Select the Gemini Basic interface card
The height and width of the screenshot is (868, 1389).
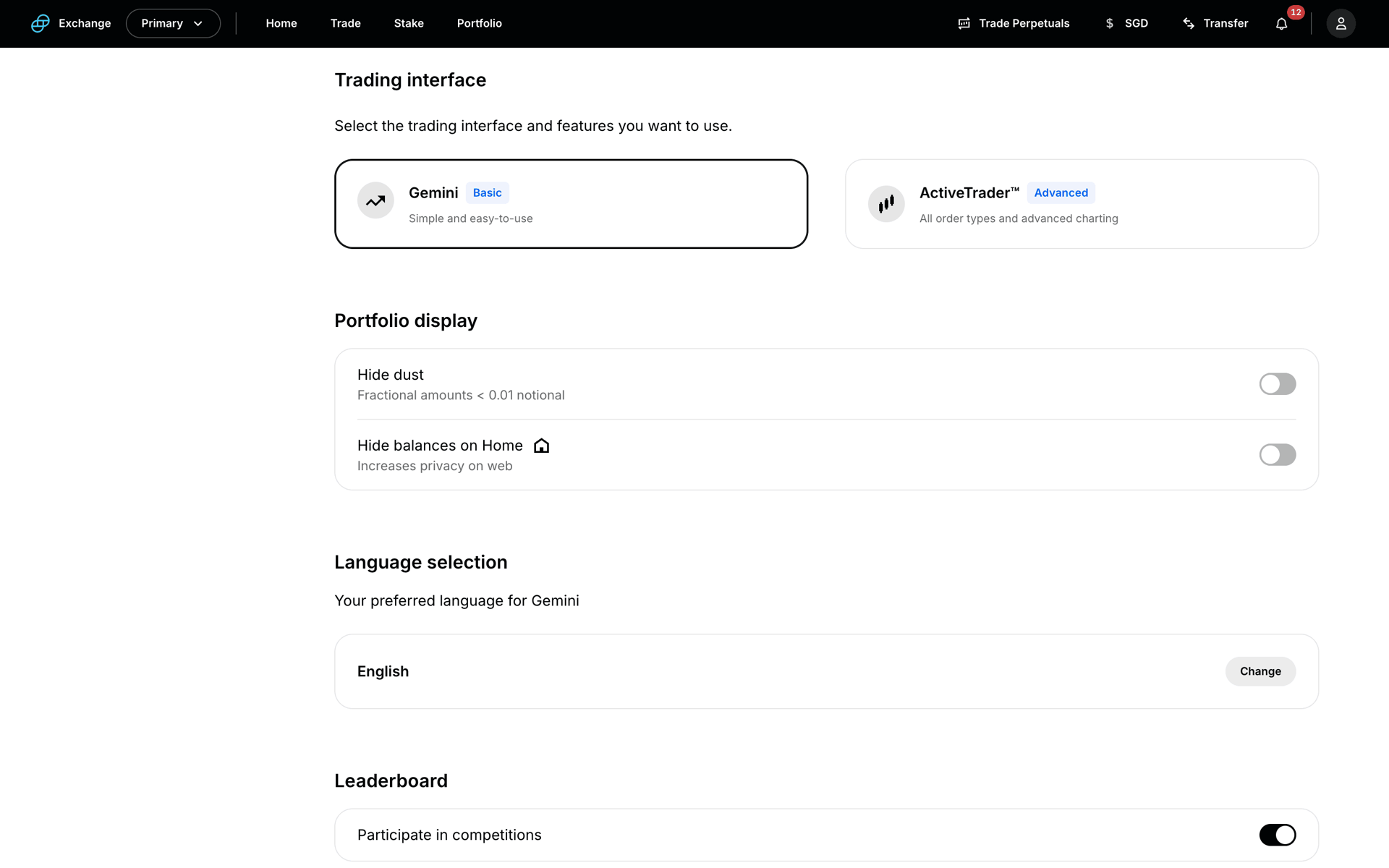point(571,204)
